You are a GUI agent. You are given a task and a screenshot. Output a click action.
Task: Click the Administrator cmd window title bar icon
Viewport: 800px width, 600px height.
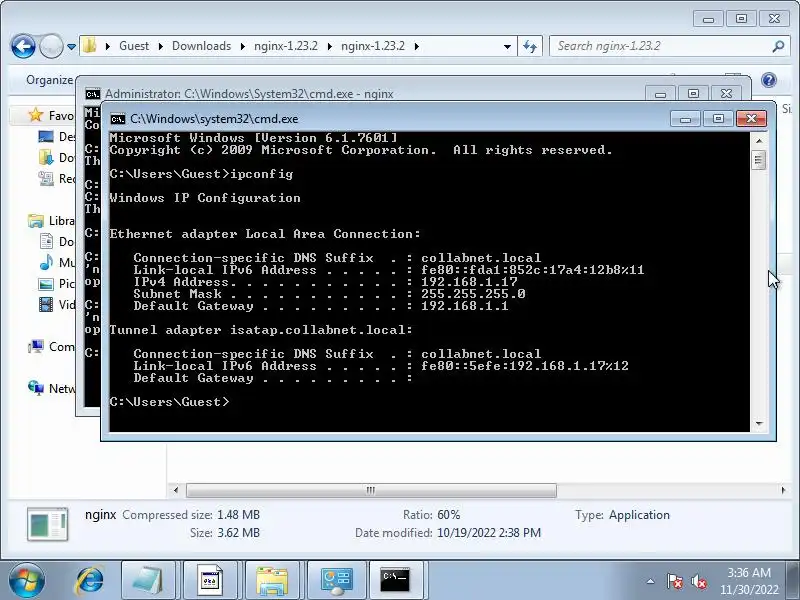tap(92, 94)
